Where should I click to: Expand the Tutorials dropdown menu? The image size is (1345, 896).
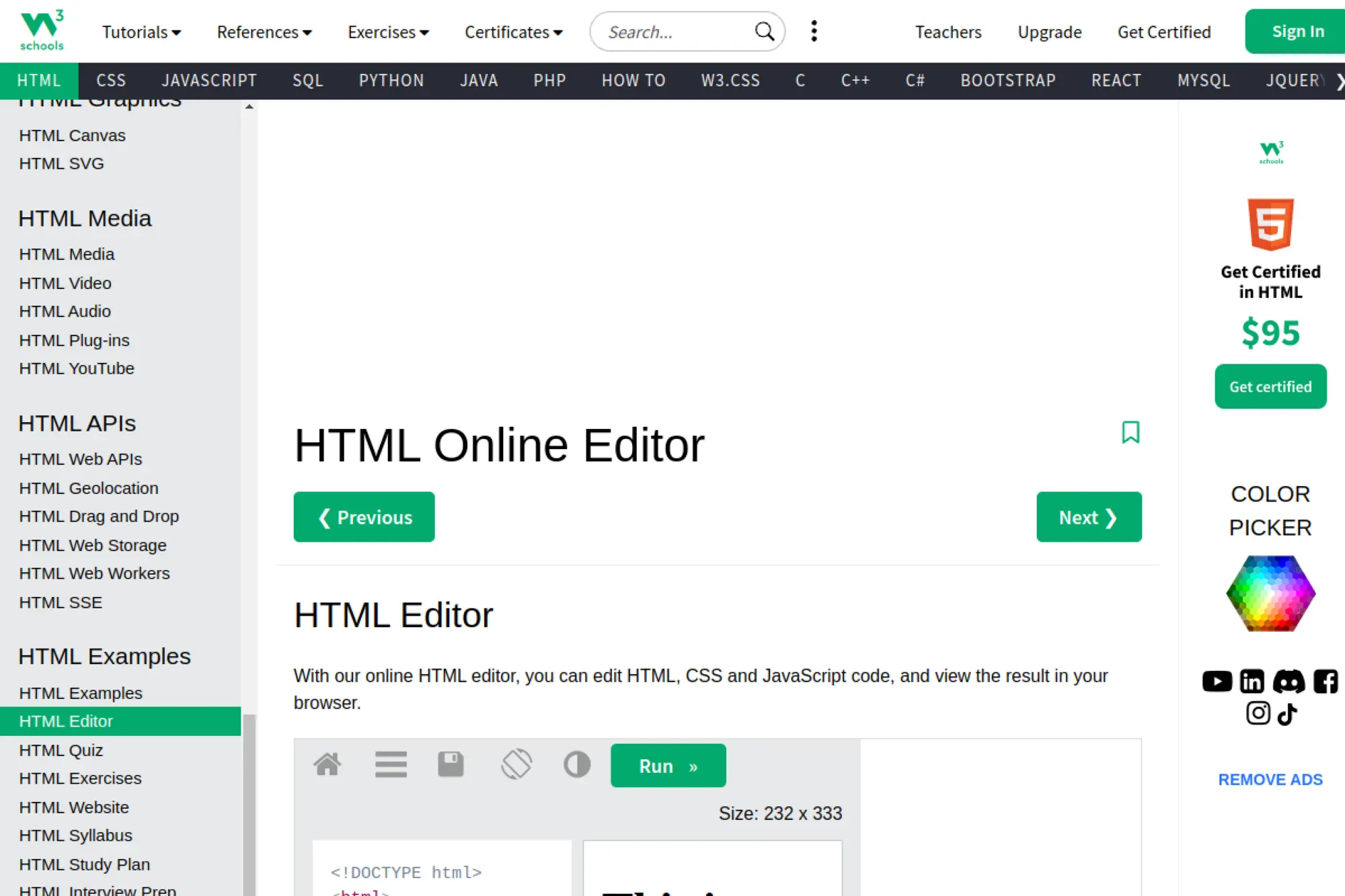[x=141, y=32]
